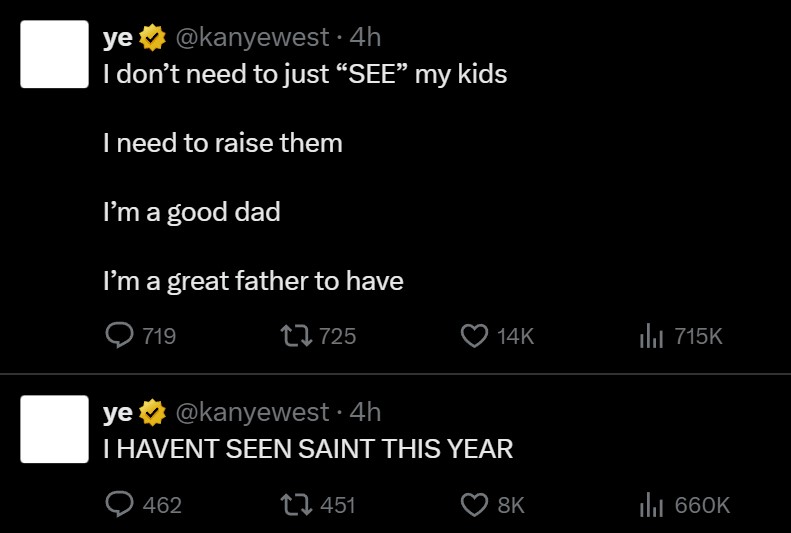
Task: Open profile picture on second tweet
Action: [54, 429]
